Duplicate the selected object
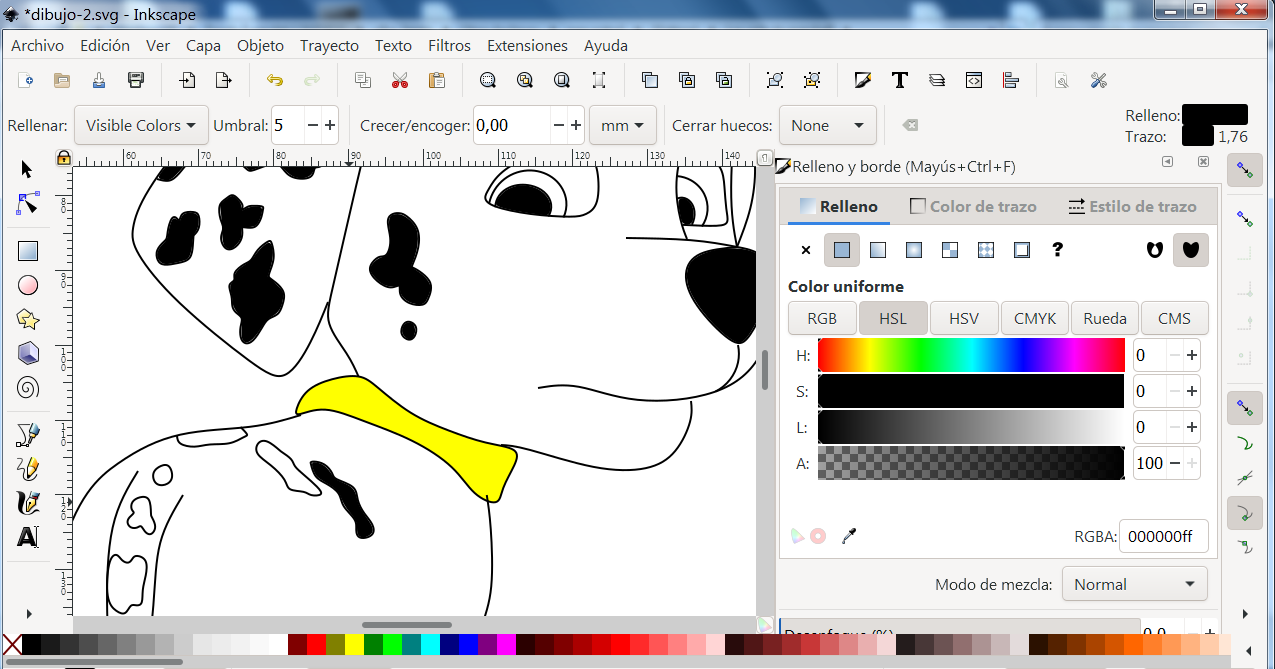 point(650,80)
